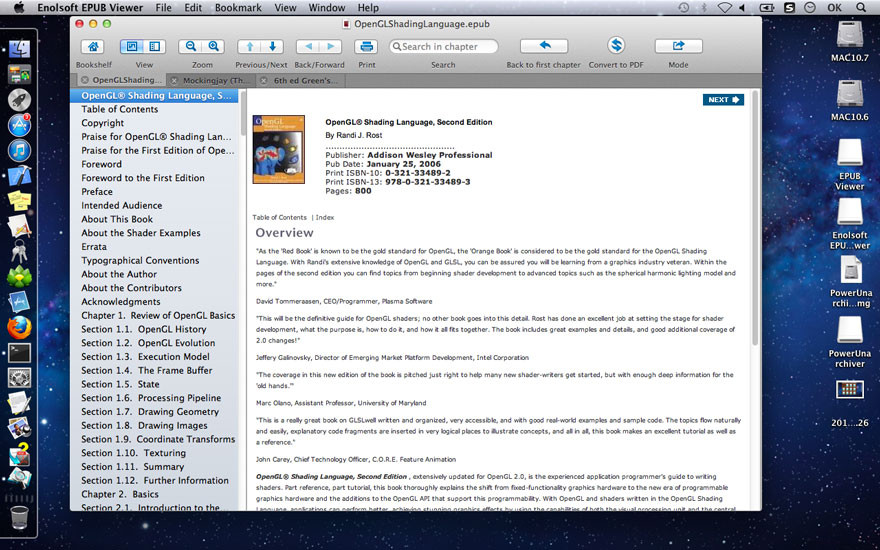Screen dimensions: 880x550
Task: Open Foreword to the First Edition
Action: (x=154, y=178)
